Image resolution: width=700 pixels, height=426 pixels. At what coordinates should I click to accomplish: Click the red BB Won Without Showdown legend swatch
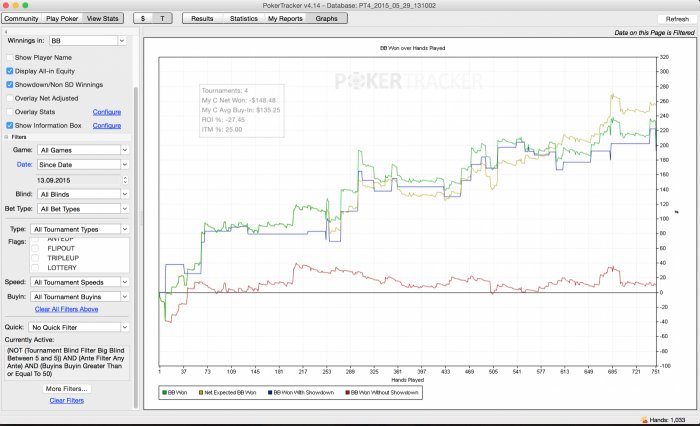click(x=347, y=393)
